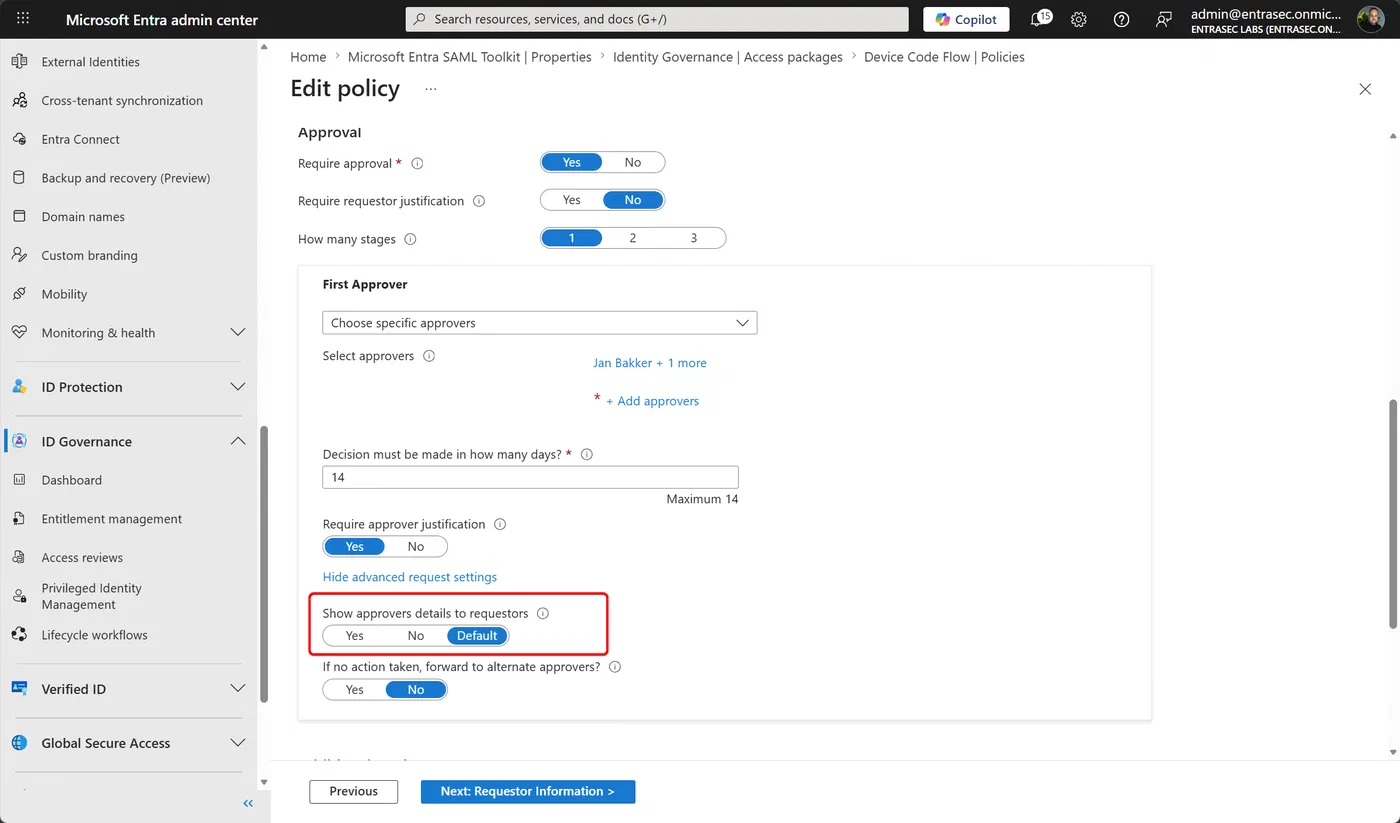Open the settings gear icon
The image size is (1400, 823).
pyautogui.click(x=1079, y=19)
